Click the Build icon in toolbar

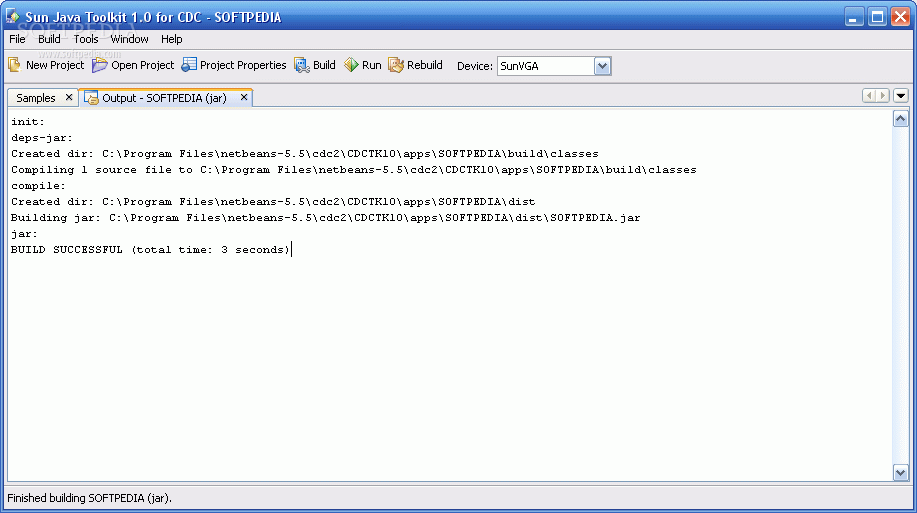click(302, 65)
